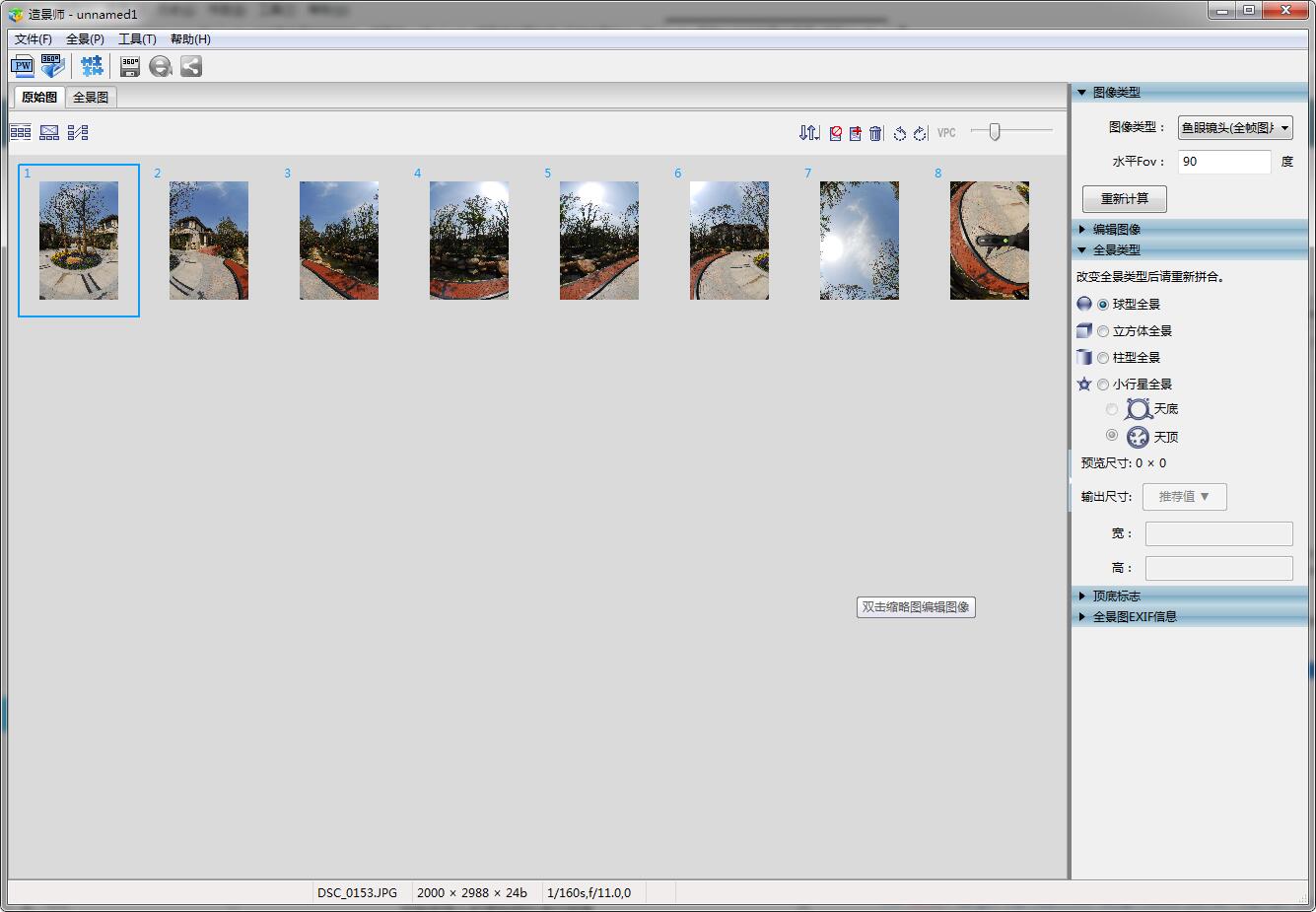Select the 小行星全景 radio option

tap(1103, 385)
